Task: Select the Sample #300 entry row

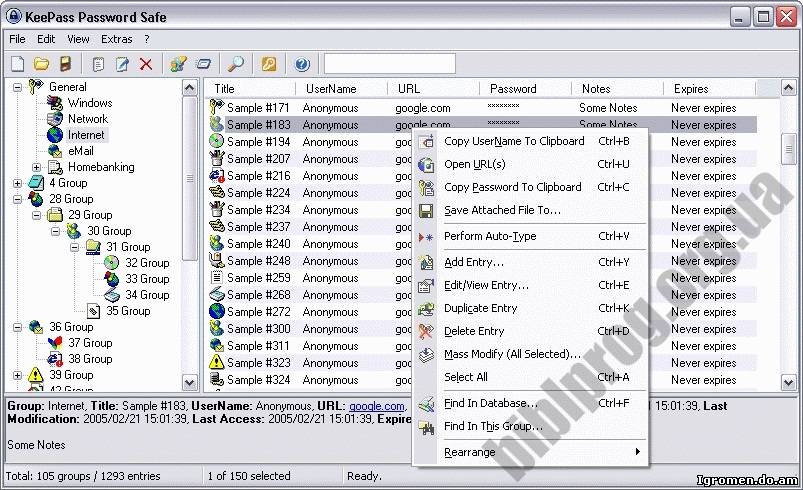Action: tap(481, 329)
